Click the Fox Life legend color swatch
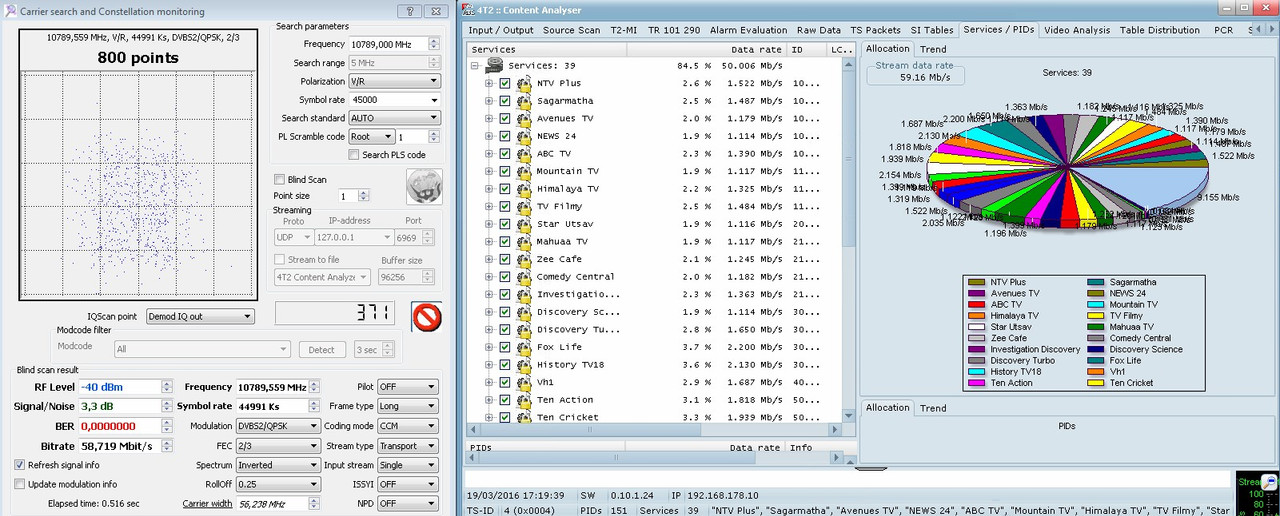 pos(1097,360)
